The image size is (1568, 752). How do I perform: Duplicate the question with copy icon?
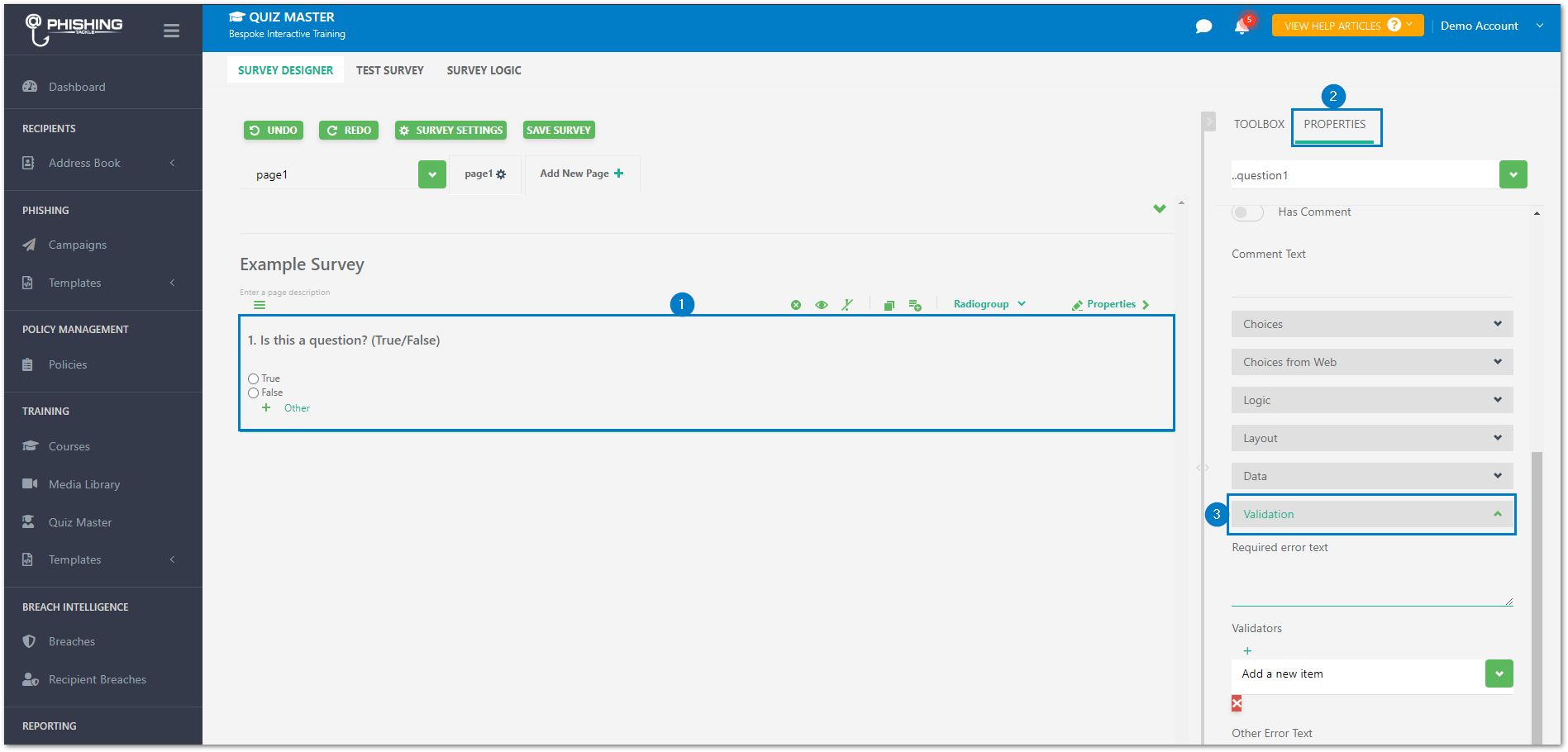click(x=889, y=305)
